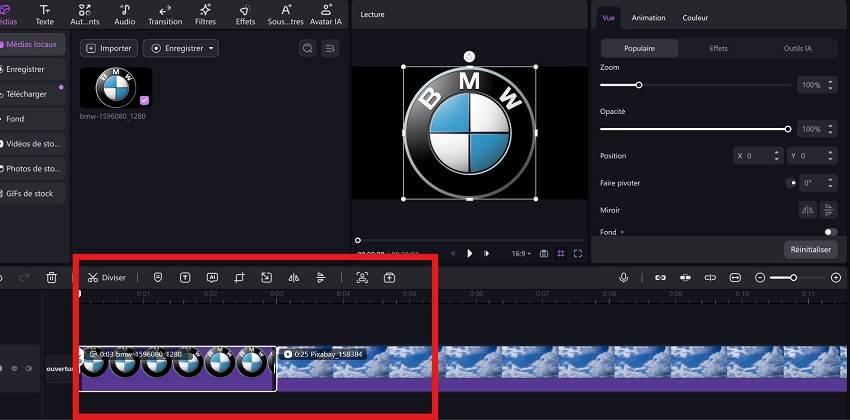Toggle the Fond switch on

coord(830,232)
